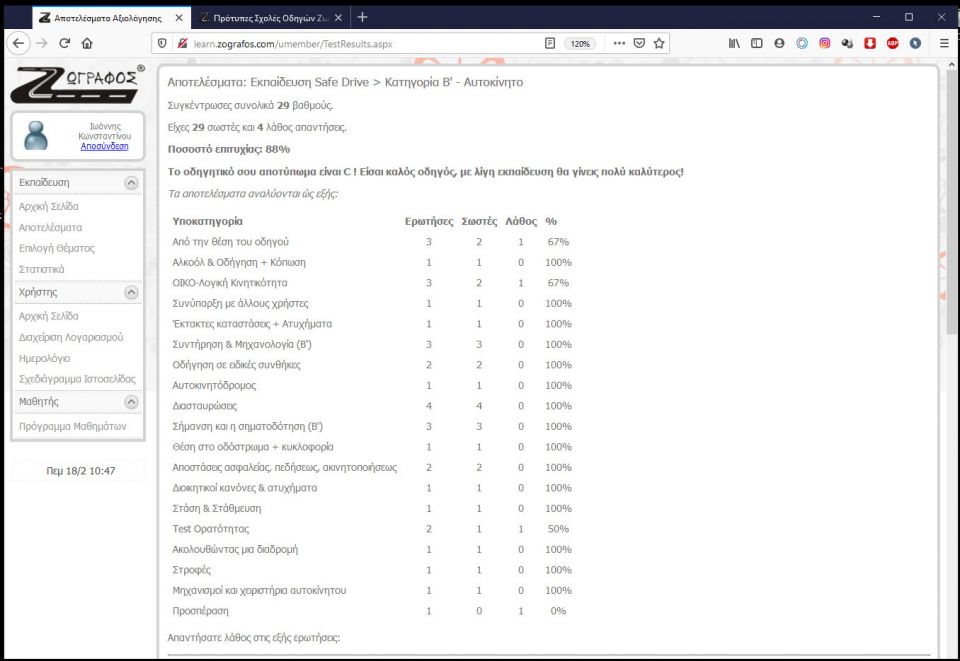960x661 pixels.
Task: Bookmark this page with the star icon
Action: click(659, 43)
